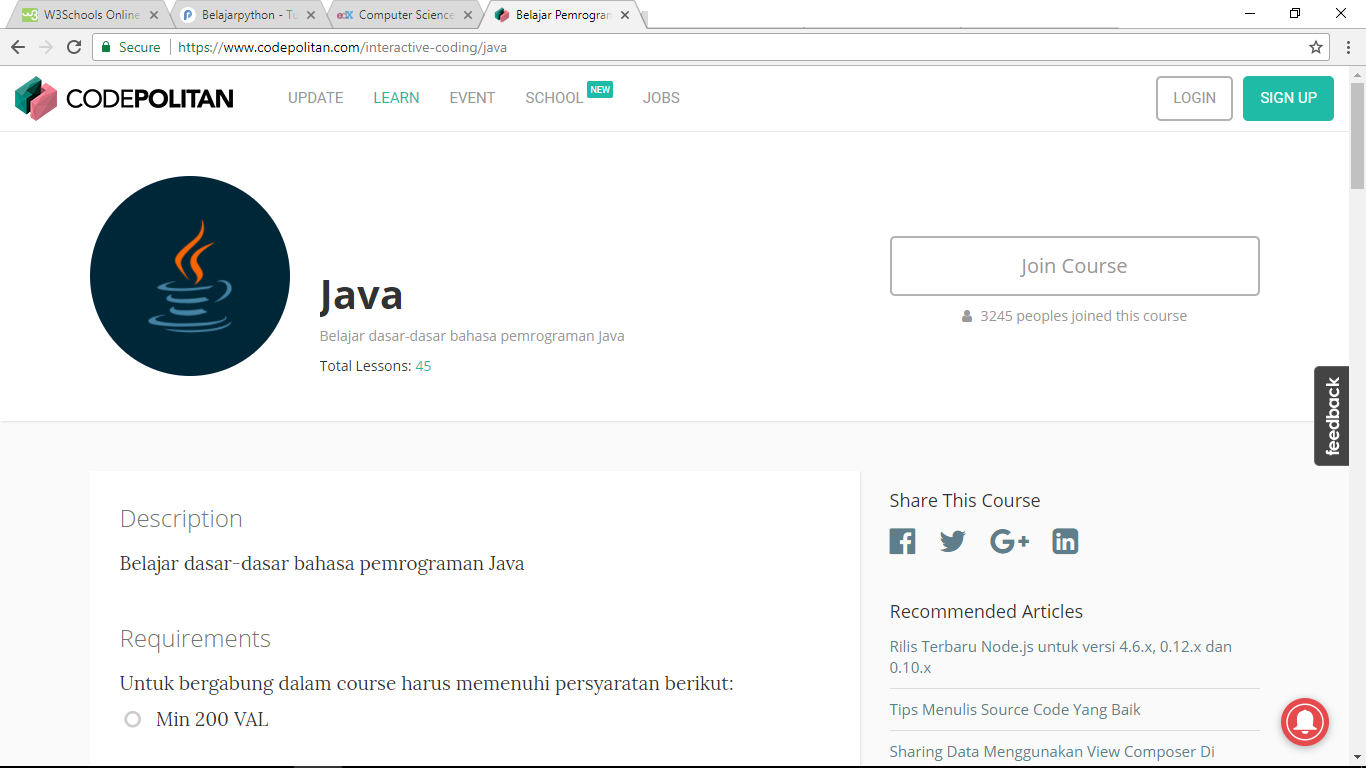Image resolution: width=1366 pixels, height=768 pixels.
Task: Open the SCHOOL menu item
Action: (554, 98)
